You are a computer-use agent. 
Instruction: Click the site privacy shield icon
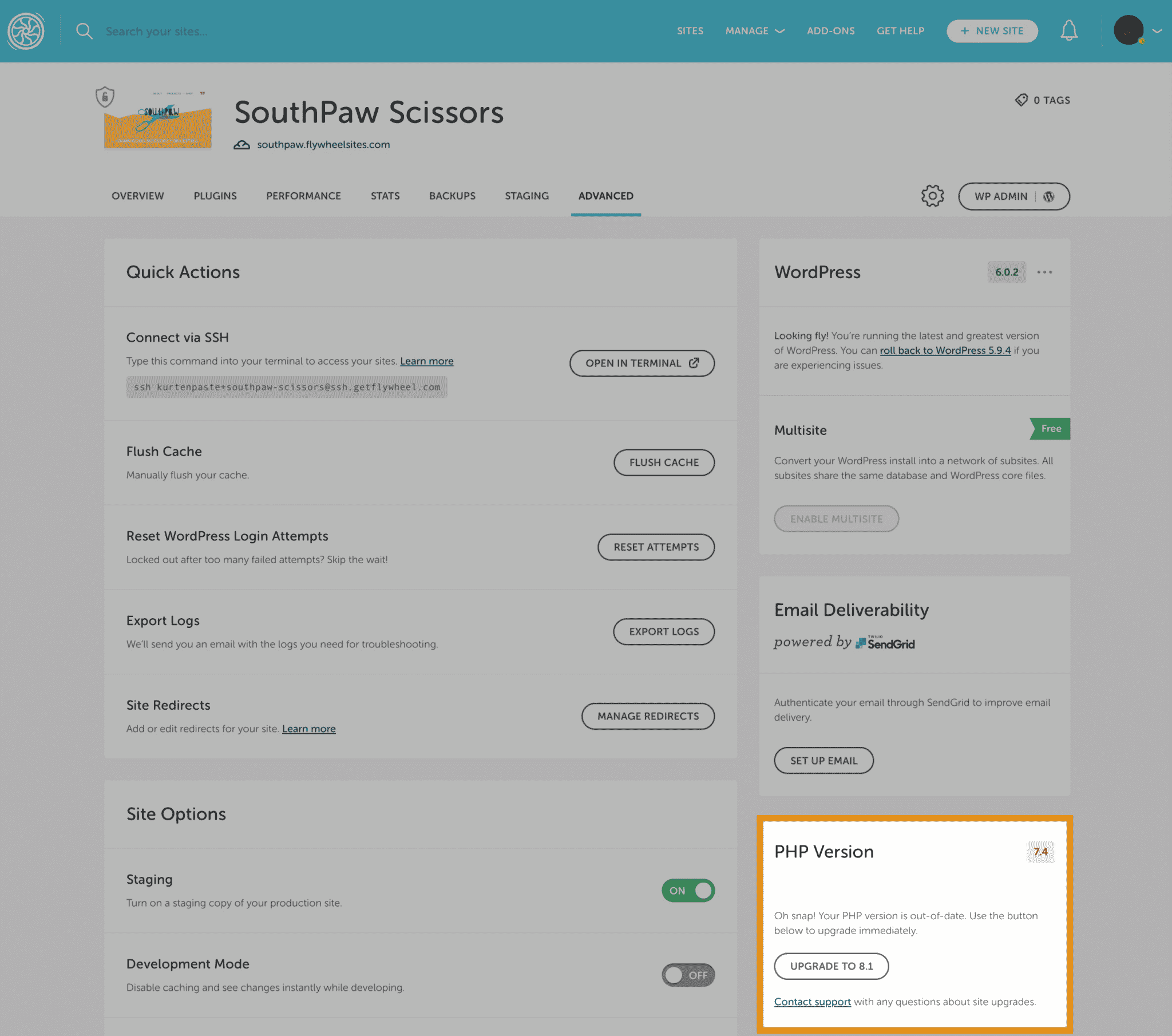(x=105, y=97)
